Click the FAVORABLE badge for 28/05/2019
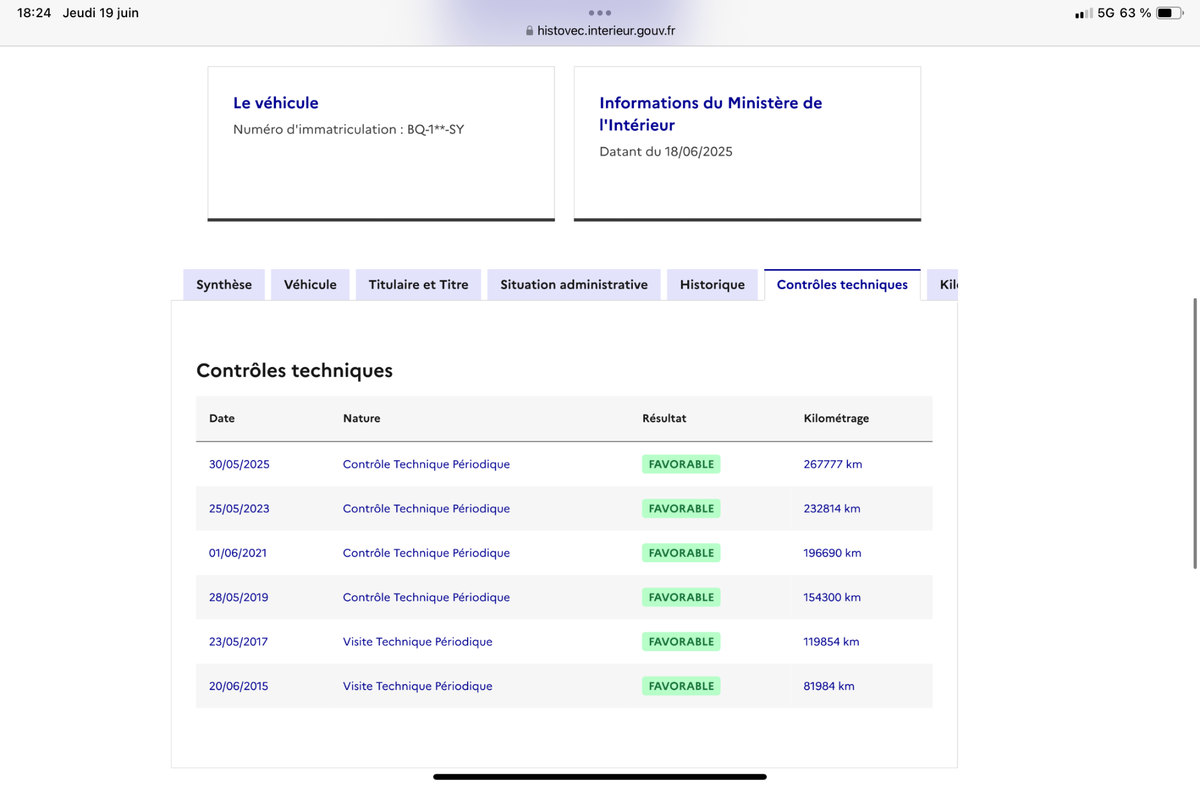The height and width of the screenshot is (788, 1200). point(681,597)
